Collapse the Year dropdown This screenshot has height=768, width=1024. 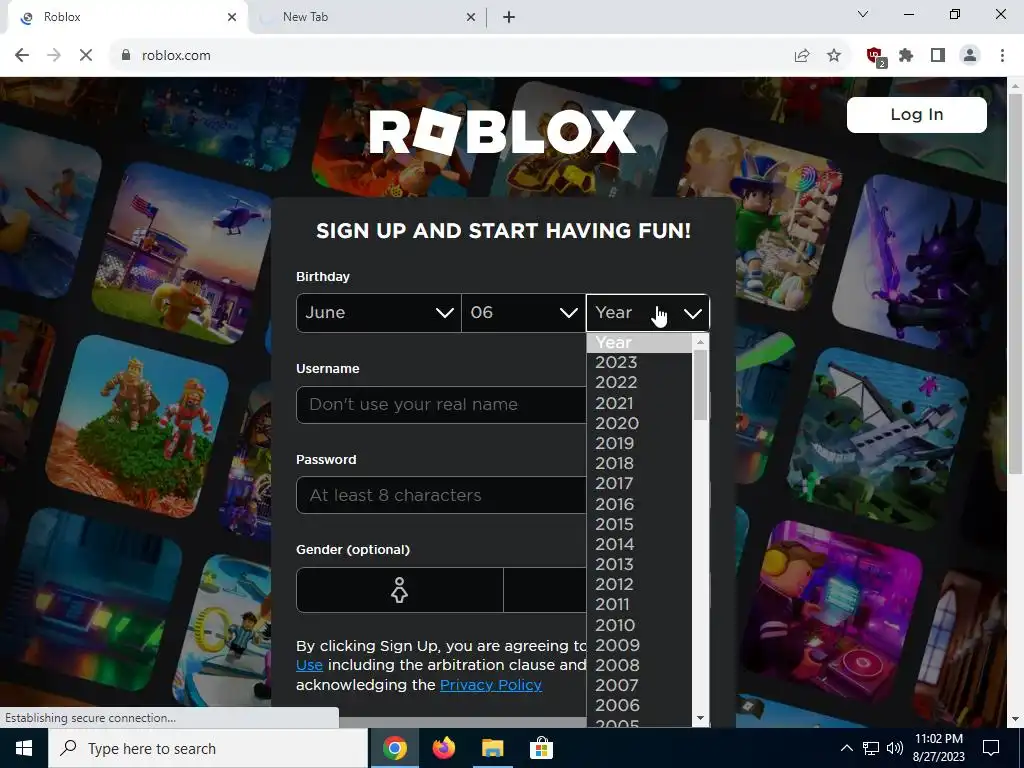(x=647, y=313)
